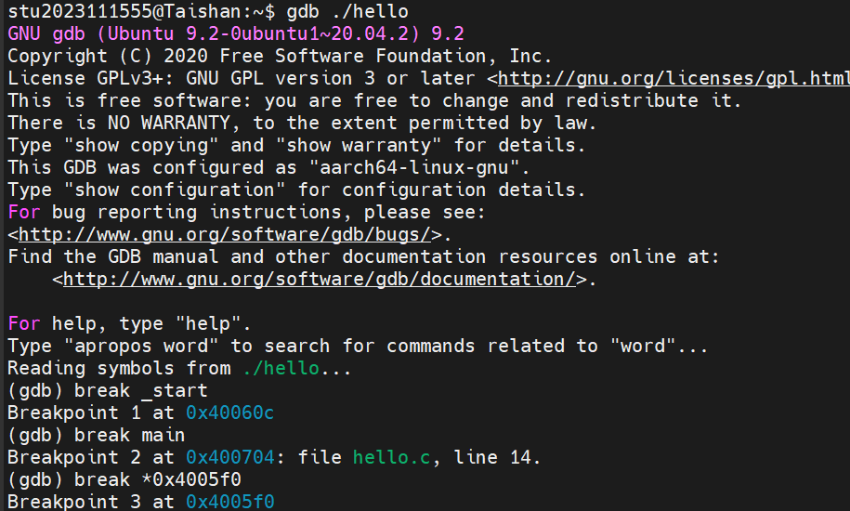Click the hello.c file name
The image size is (850, 511).
tap(391, 457)
